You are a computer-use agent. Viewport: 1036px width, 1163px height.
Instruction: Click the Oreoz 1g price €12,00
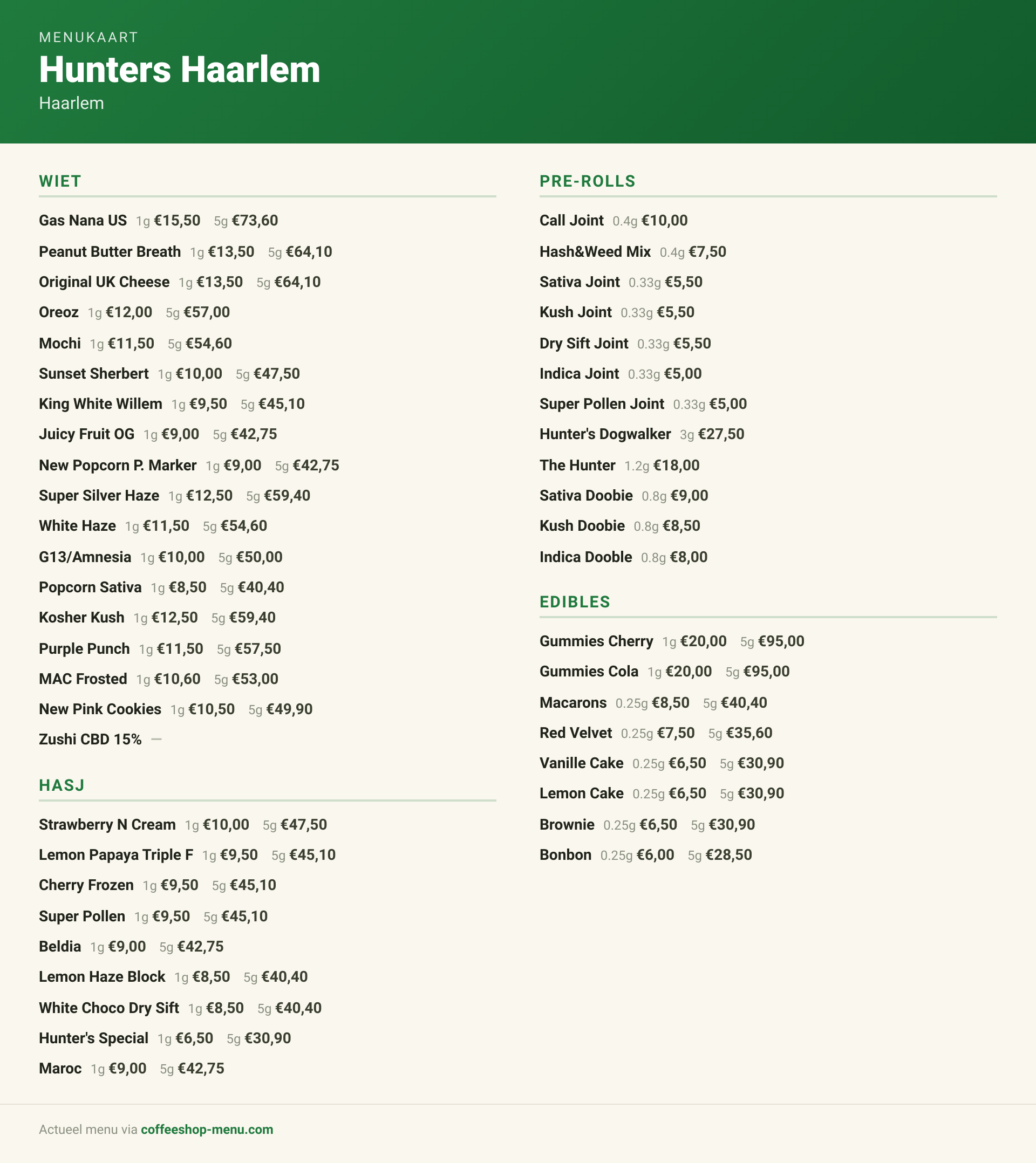tap(128, 312)
